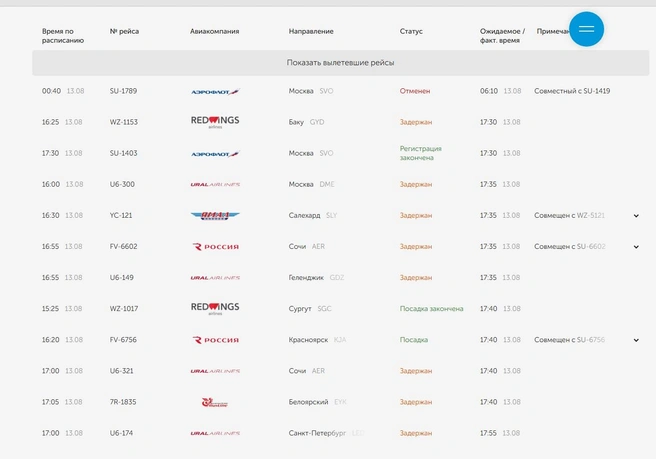Screen dimensions: 656x459
Task: Open flight number SU-1403
Action: pyautogui.click(x=123, y=153)
